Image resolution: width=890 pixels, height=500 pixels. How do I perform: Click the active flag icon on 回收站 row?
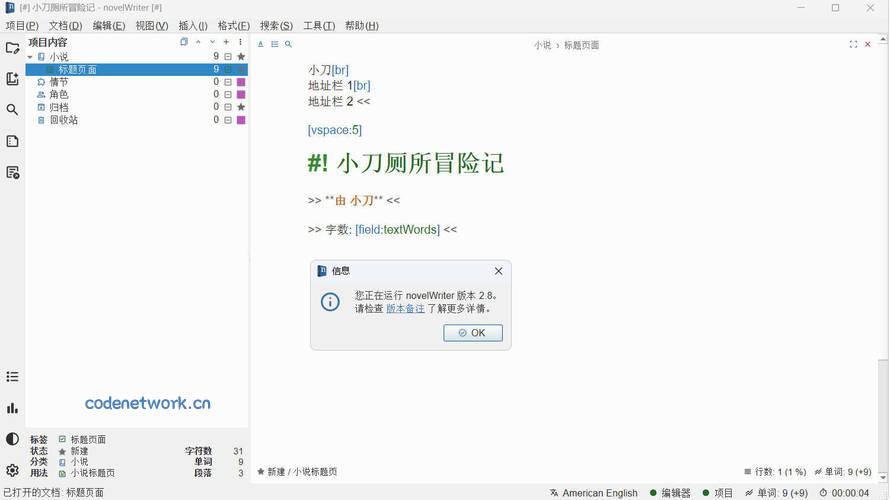(228, 120)
